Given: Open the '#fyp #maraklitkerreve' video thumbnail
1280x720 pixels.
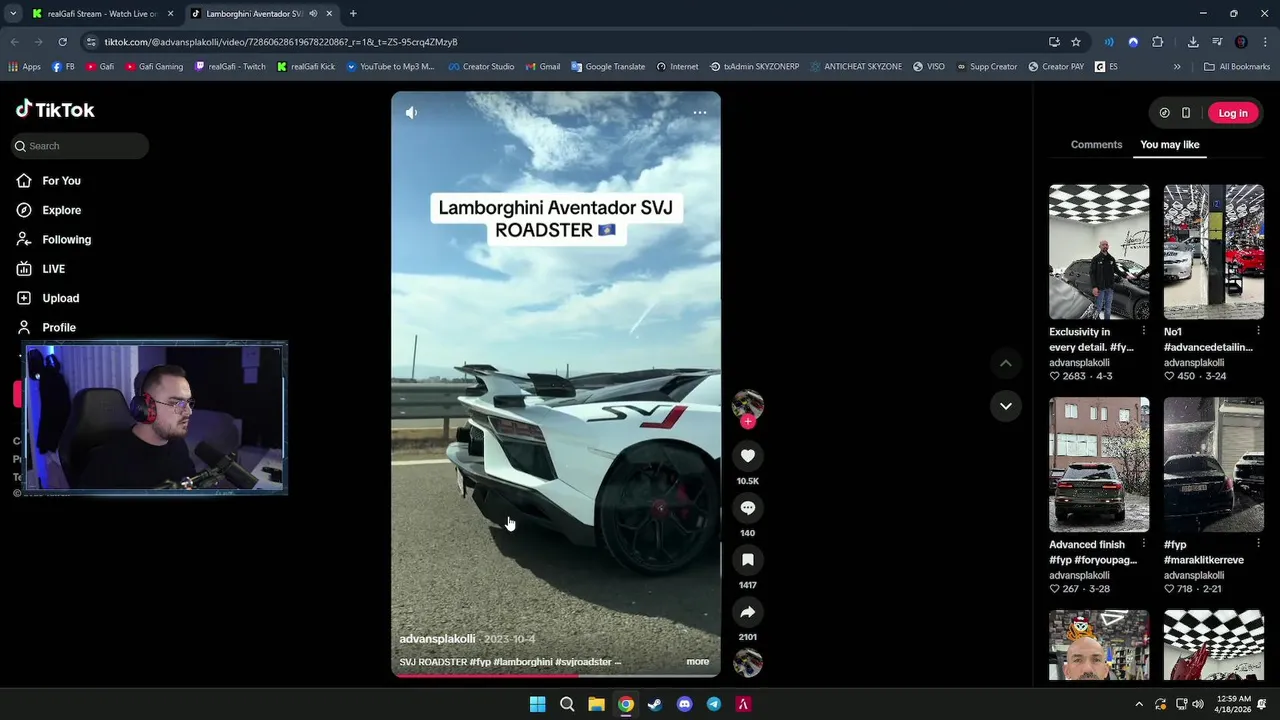Looking at the screenshot, I should point(1213,465).
